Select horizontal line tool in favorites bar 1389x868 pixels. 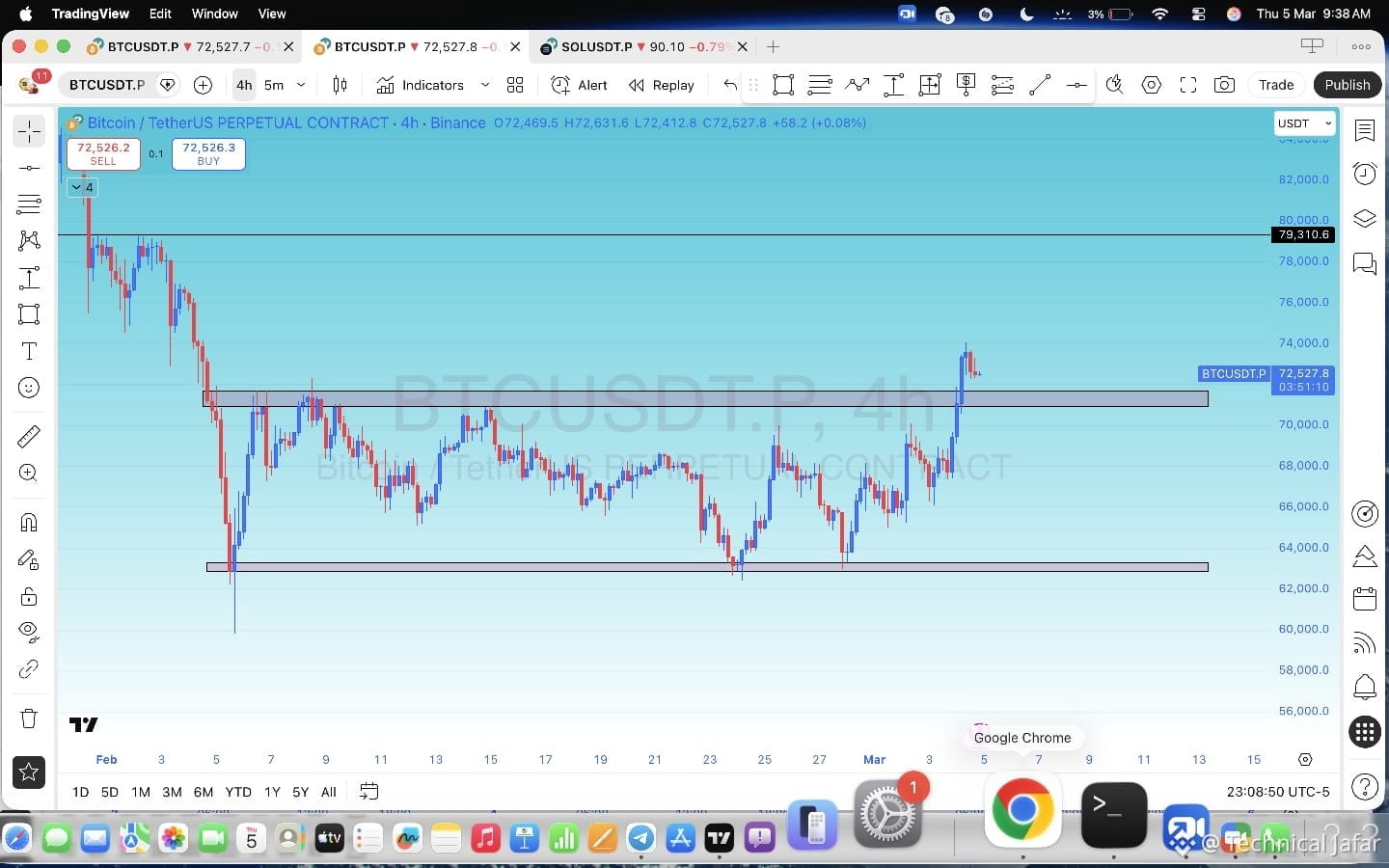1076,85
